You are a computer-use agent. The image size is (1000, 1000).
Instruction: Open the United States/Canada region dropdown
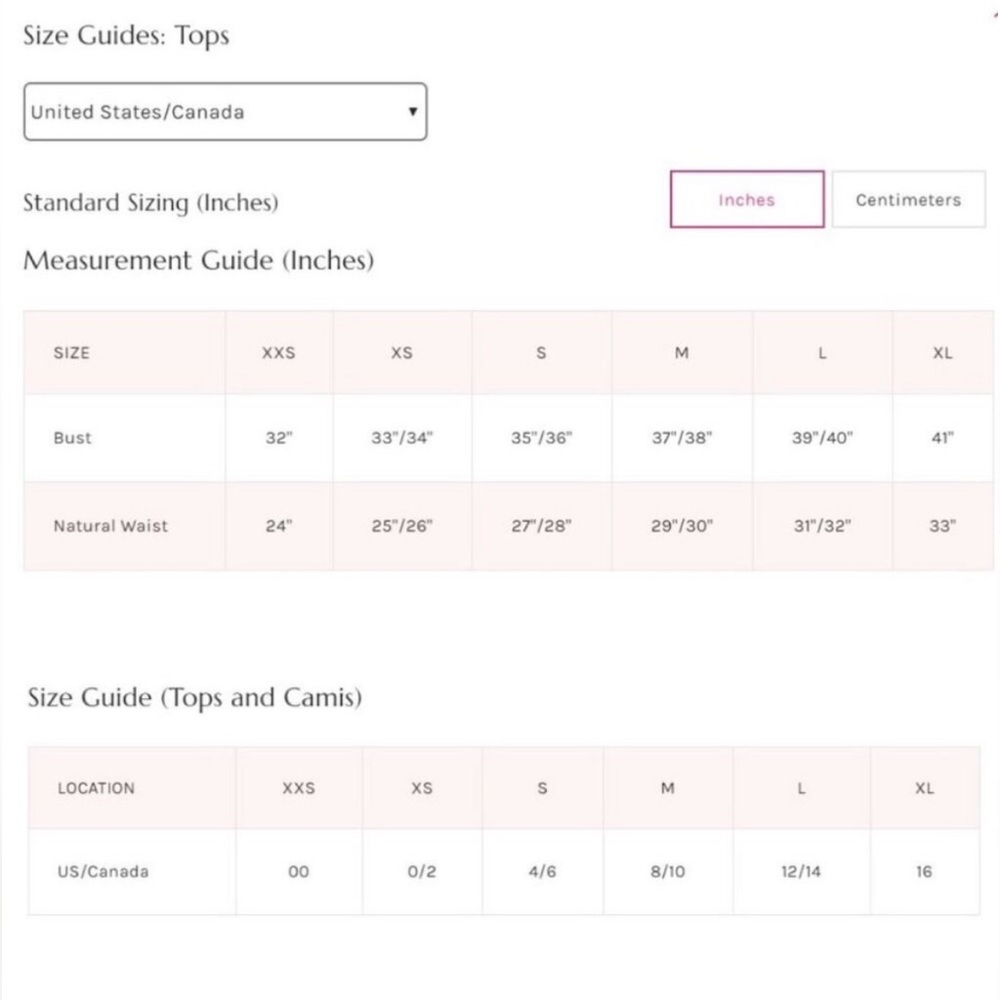pyautogui.click(x=224, y=112)
